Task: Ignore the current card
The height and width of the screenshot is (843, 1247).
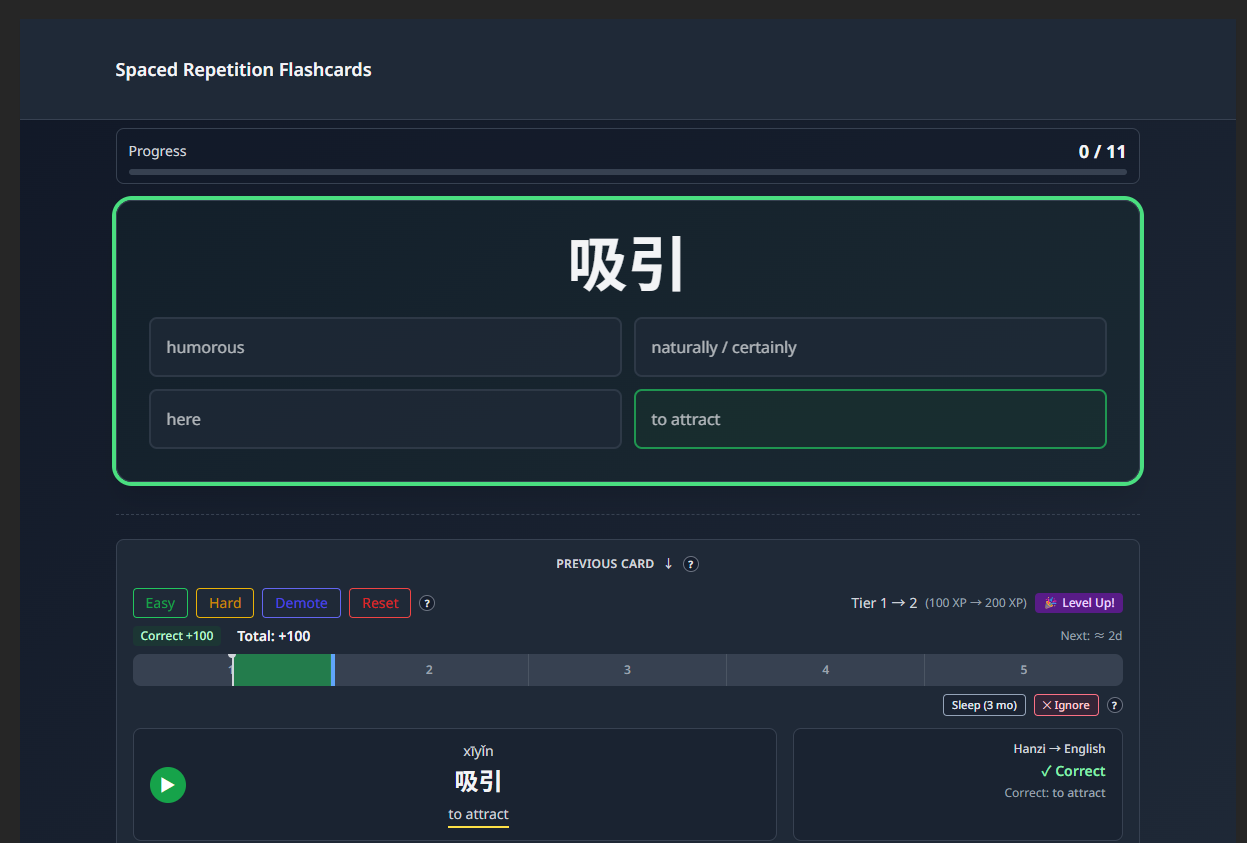Action: [1066, 705]
